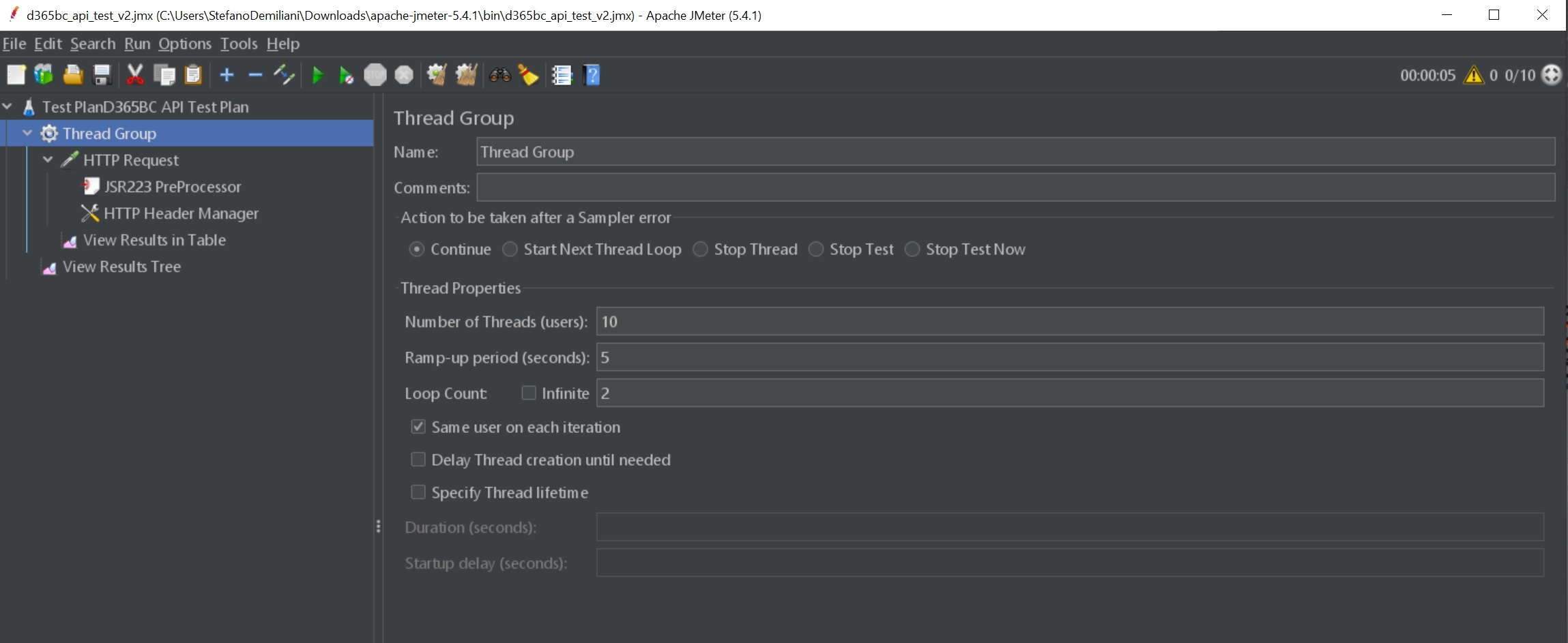Viewport: 1568px width, 643px height.
Task: Open the Run menu
Action: 136,44
